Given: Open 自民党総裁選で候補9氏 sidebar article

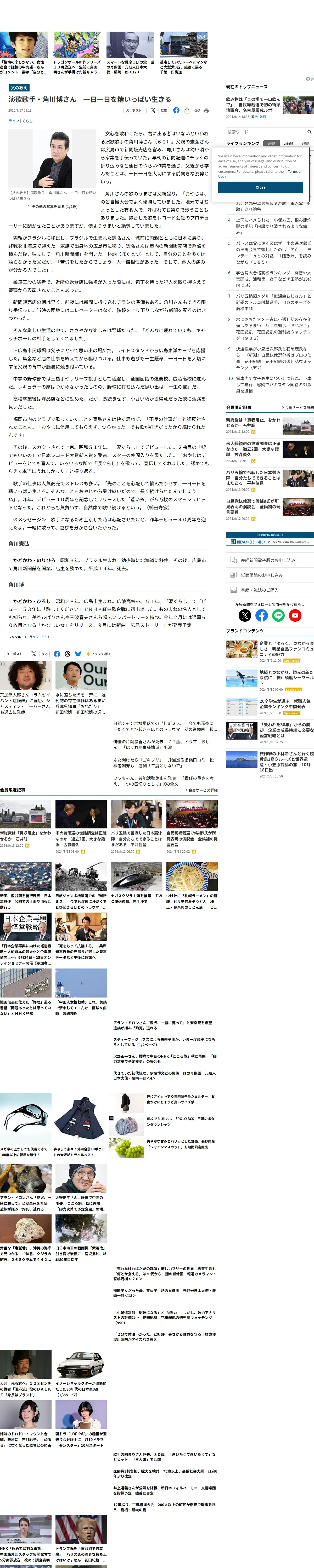Looking at the screenshot, I should (x=253, y=507).
